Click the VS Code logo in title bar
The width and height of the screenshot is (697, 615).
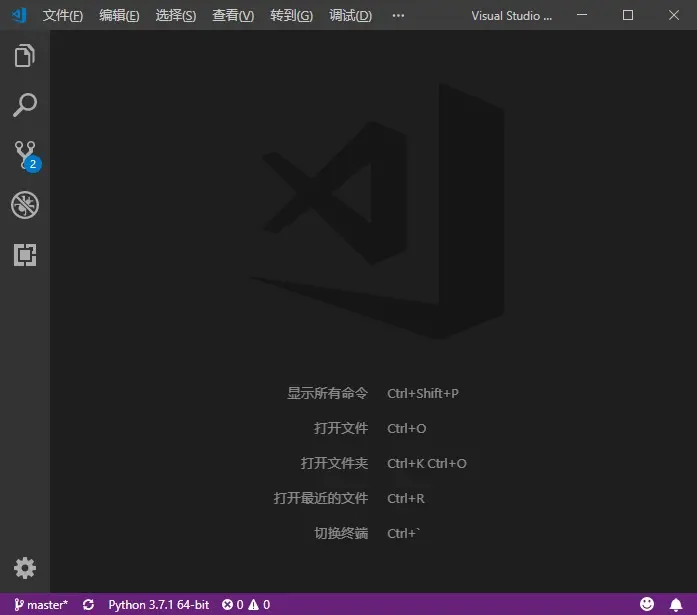[19, 15]
